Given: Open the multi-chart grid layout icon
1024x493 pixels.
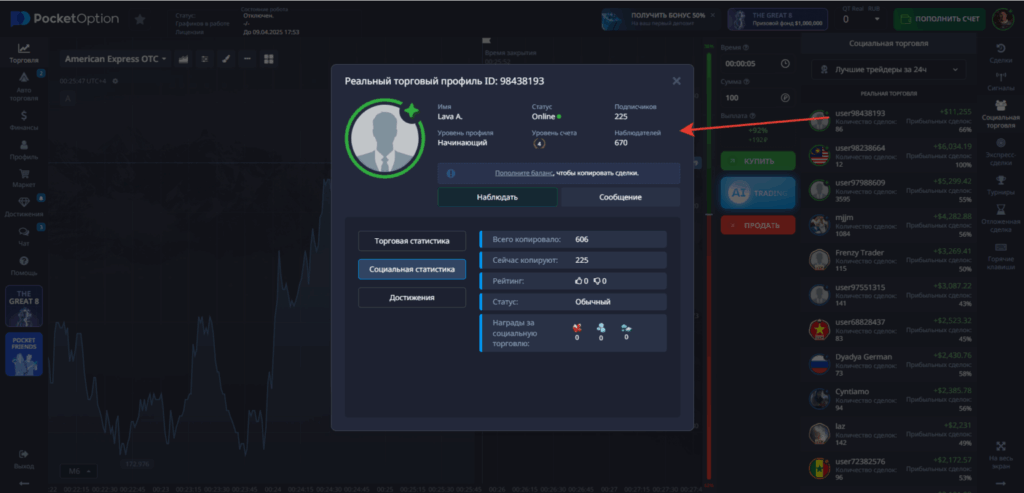Looking at the screenshot, I should (268, 59).
